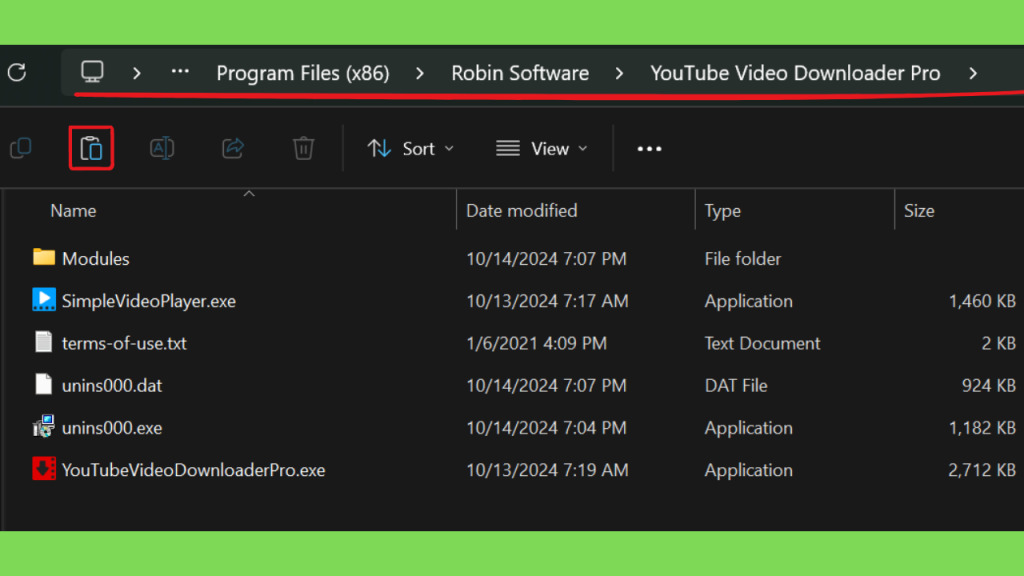
Task: Select unins000.exe file name
Action: click(x=112, y=428)
